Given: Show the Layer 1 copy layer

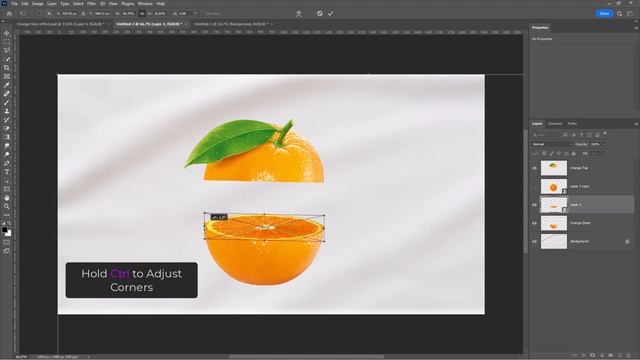Looking at the screenshot, I should (x=534, y=187).
